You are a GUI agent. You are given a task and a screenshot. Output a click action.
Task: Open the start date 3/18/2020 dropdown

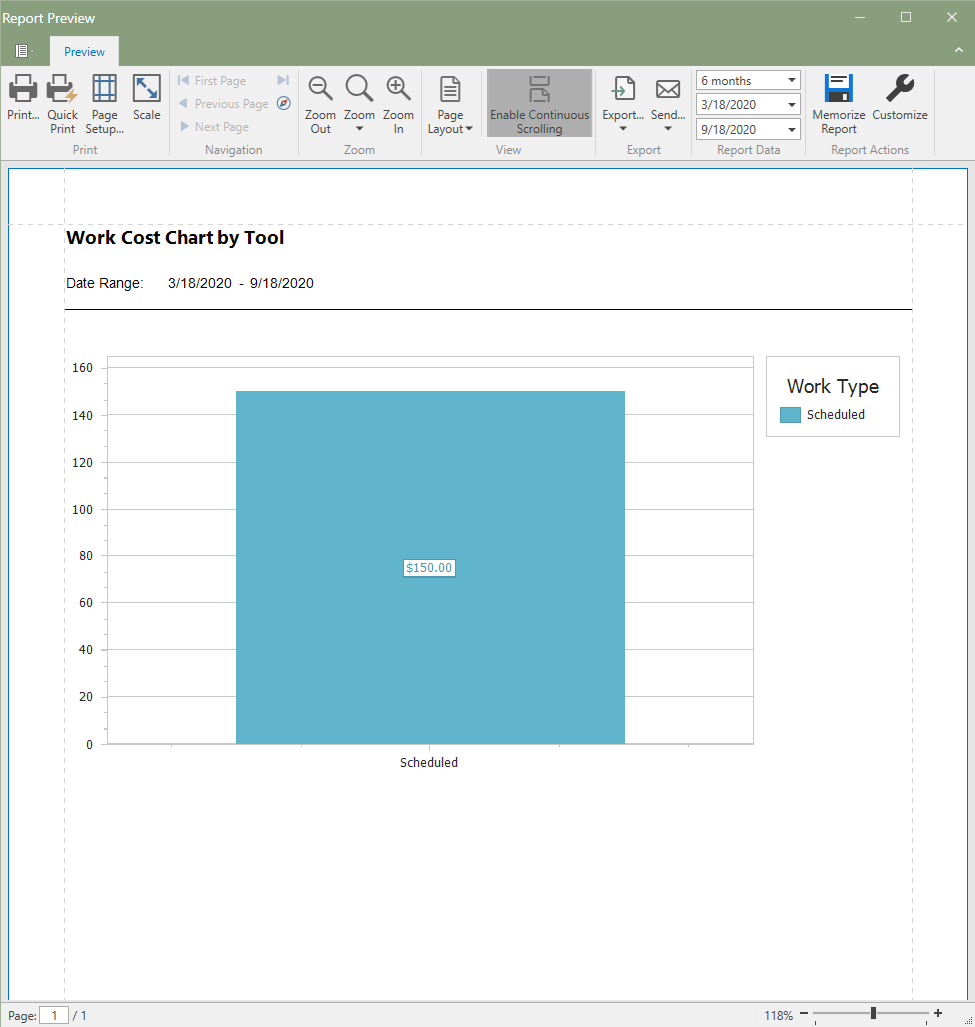point(792,104)
